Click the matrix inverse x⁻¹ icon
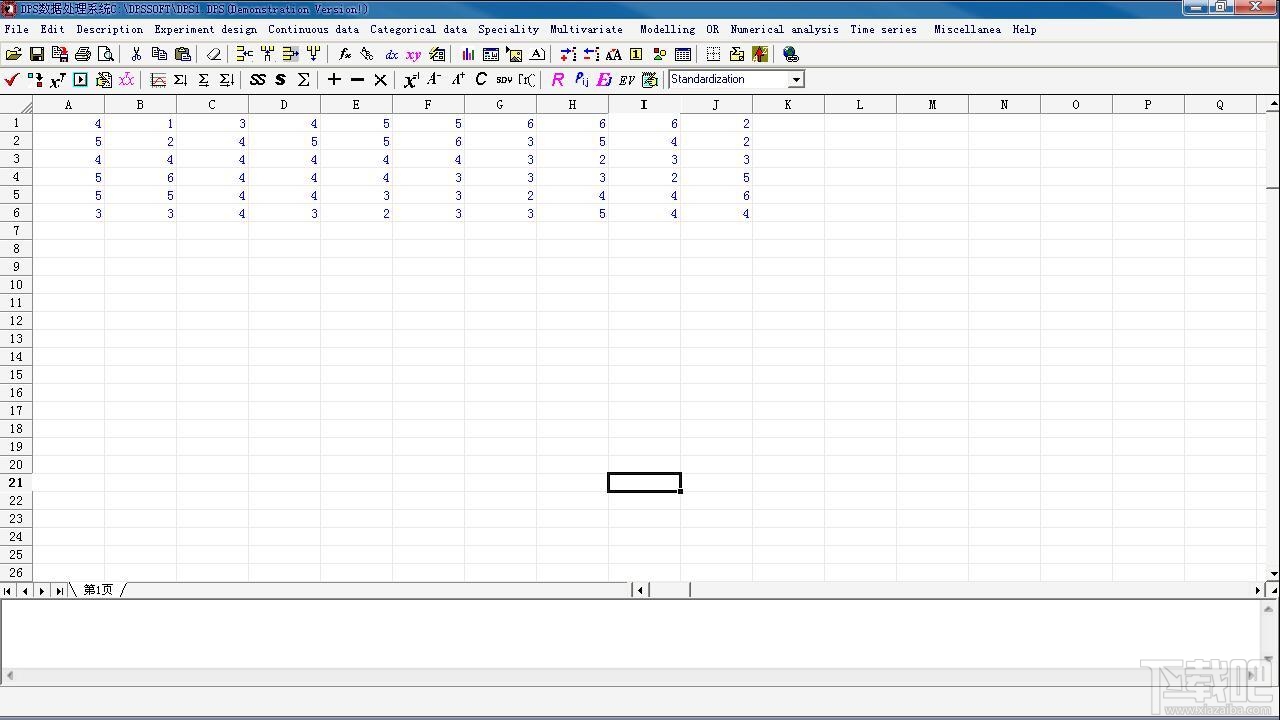1280x720 pixels. point(411,79)
